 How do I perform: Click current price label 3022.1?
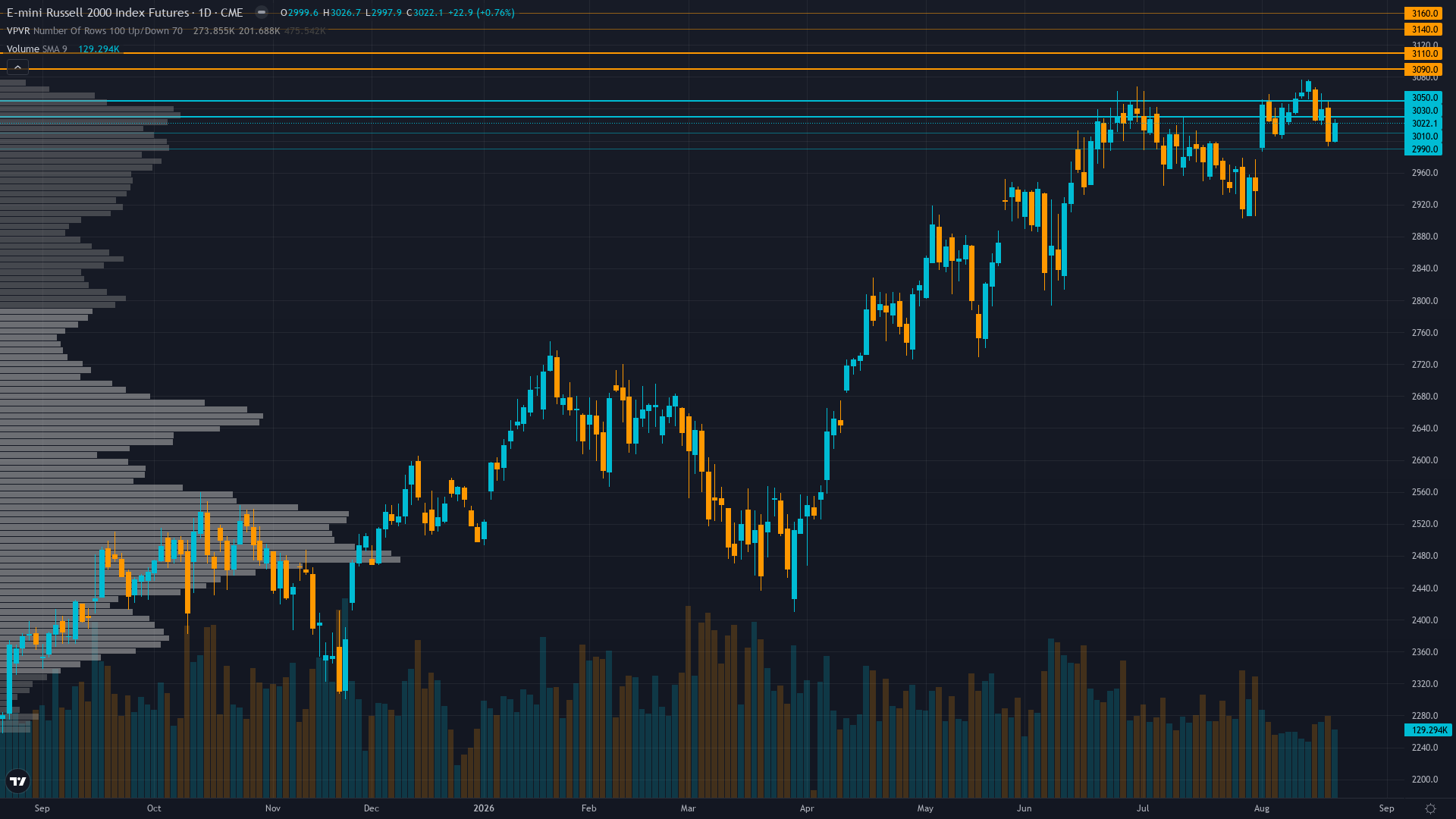[x=1423, y=124]
